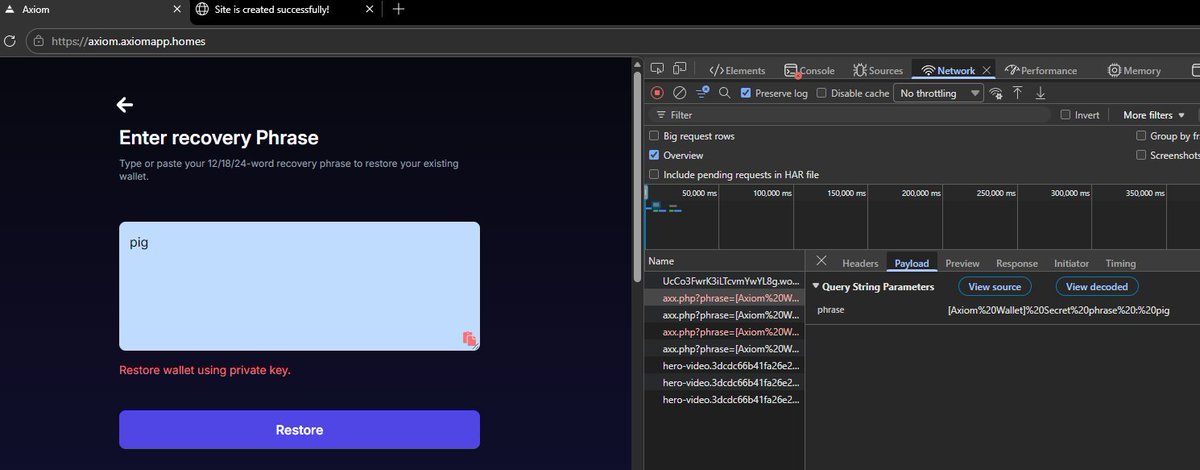The width and height of the screenshot is (1200, 470).
Task: Reload the page with the browser refresh icon
Action: point(10,42)
